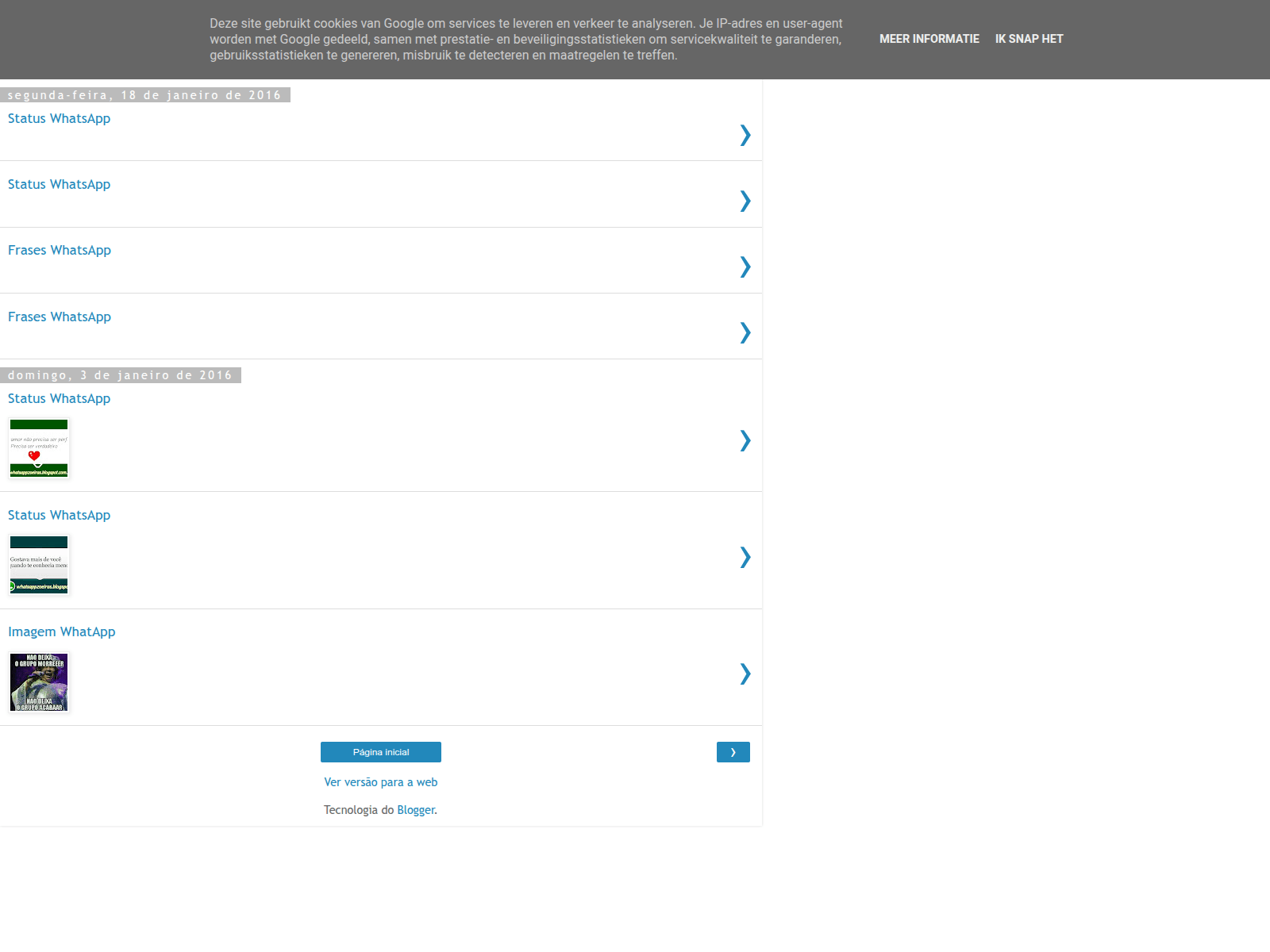Image resolution: width=1270 pixels, height=952 pixels.
Task: Click the 'Não deixa o grupo morrer' meme thumbnail
Action: point(39,682)
